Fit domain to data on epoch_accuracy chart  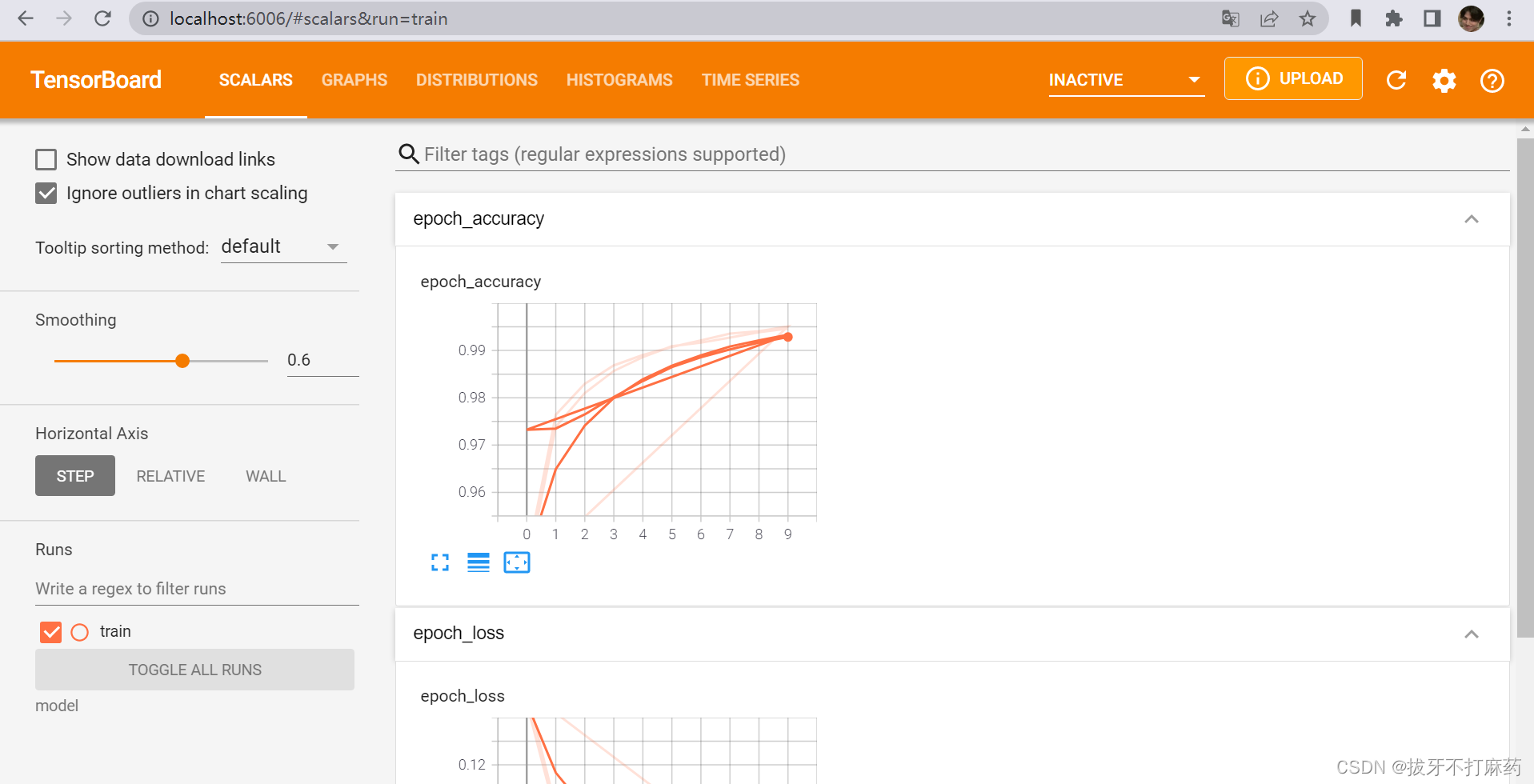click(517, 562)
